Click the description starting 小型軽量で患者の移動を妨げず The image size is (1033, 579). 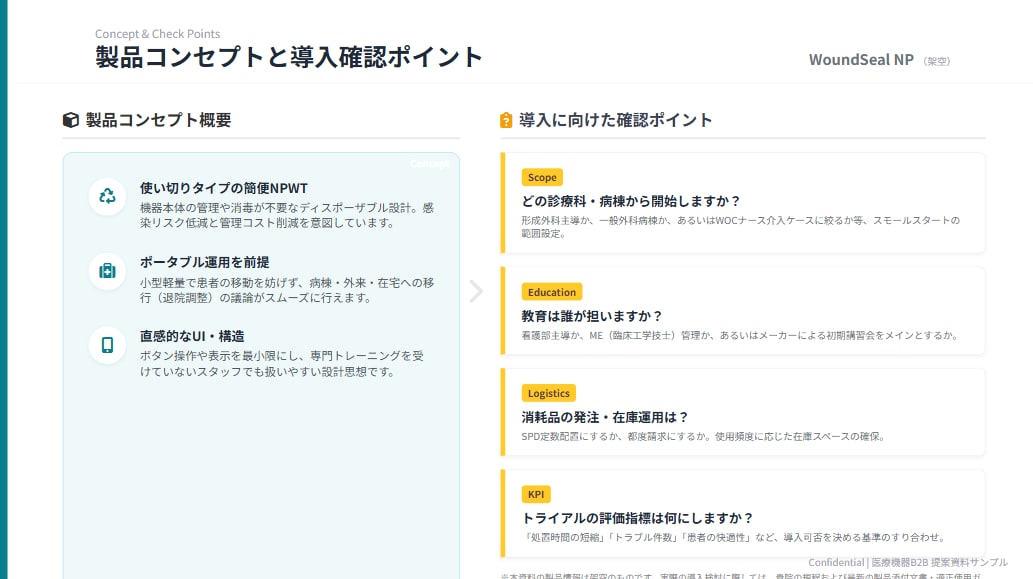pos(287,290)
